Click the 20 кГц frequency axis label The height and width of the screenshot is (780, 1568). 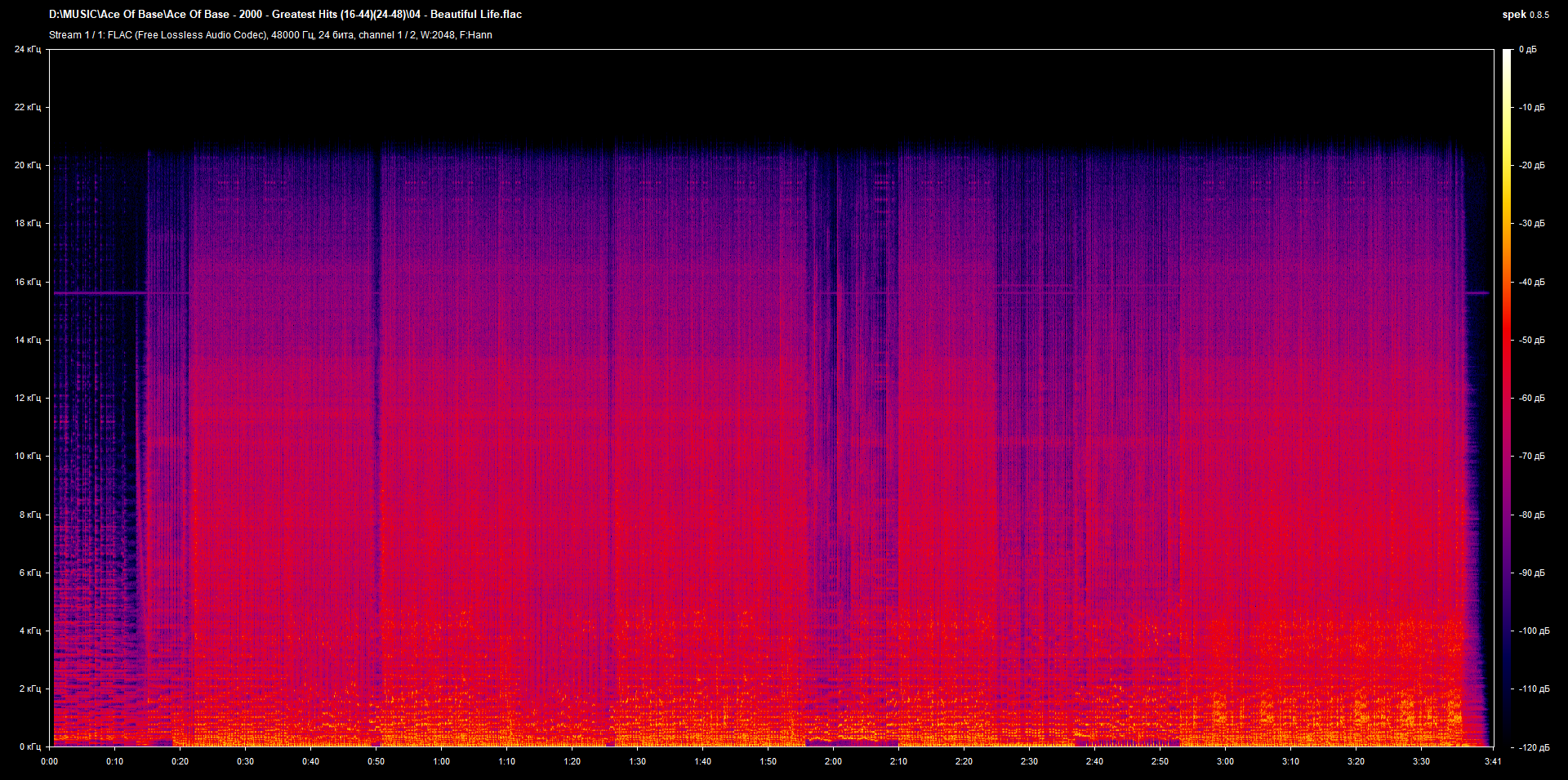(27, 165)
